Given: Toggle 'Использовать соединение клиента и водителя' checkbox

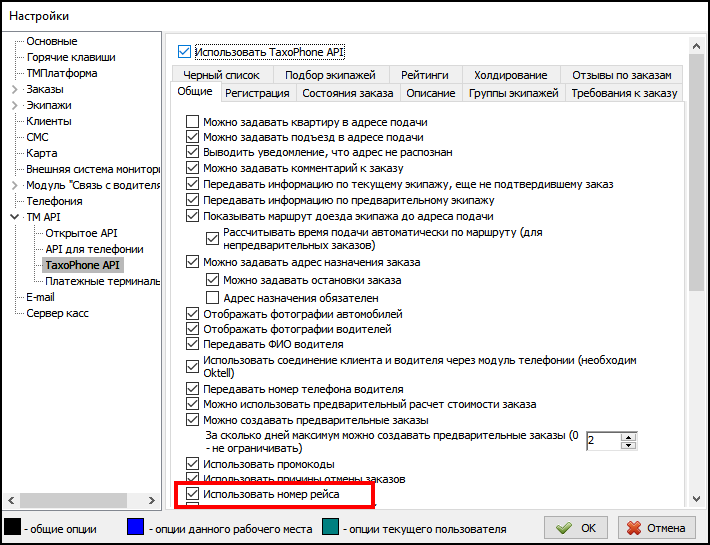Looking at the screenshot, I should point(192,366).
